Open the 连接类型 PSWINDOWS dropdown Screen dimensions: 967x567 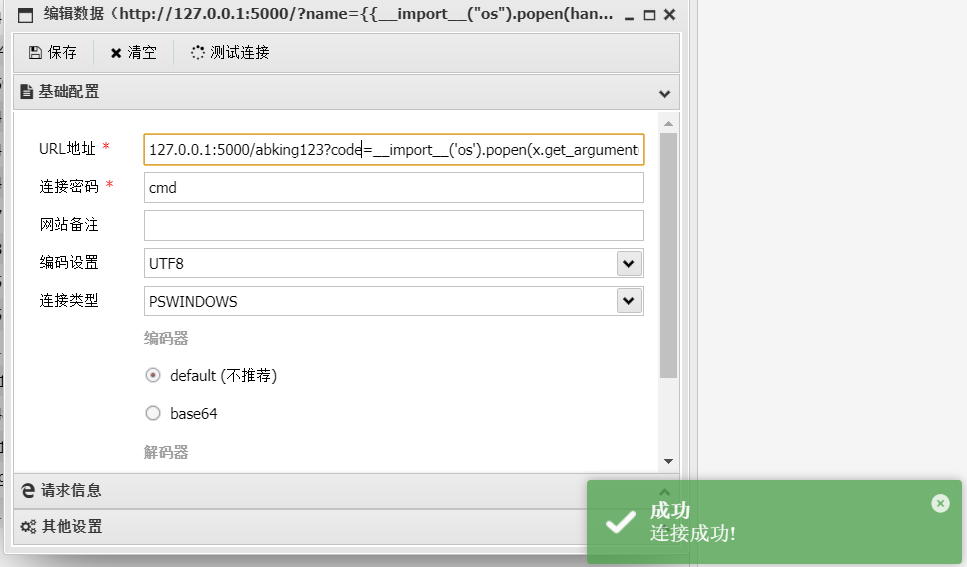coord(629,301)
